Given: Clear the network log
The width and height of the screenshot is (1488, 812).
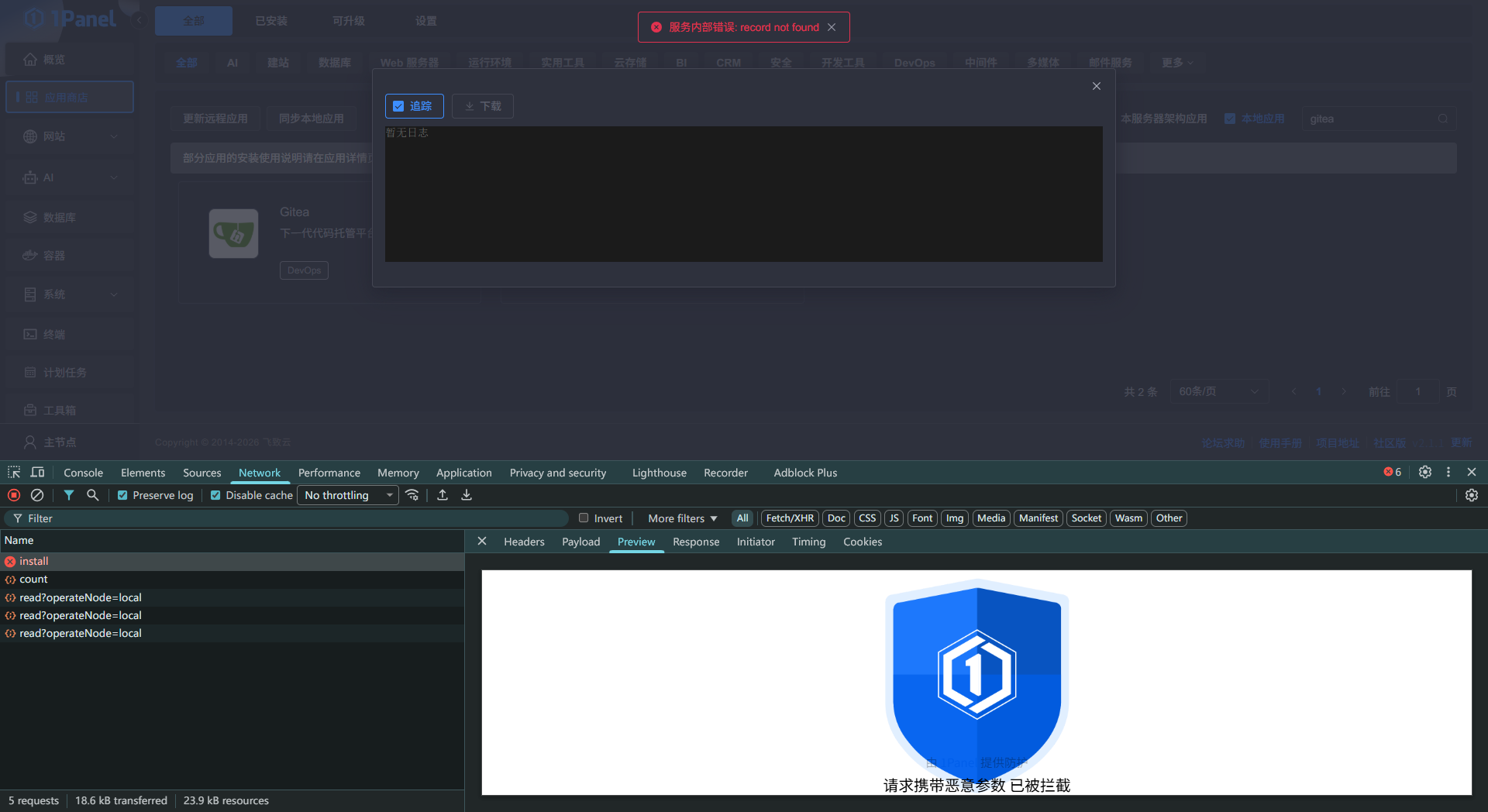Looking at the screenshot, I should coord(37,495).
